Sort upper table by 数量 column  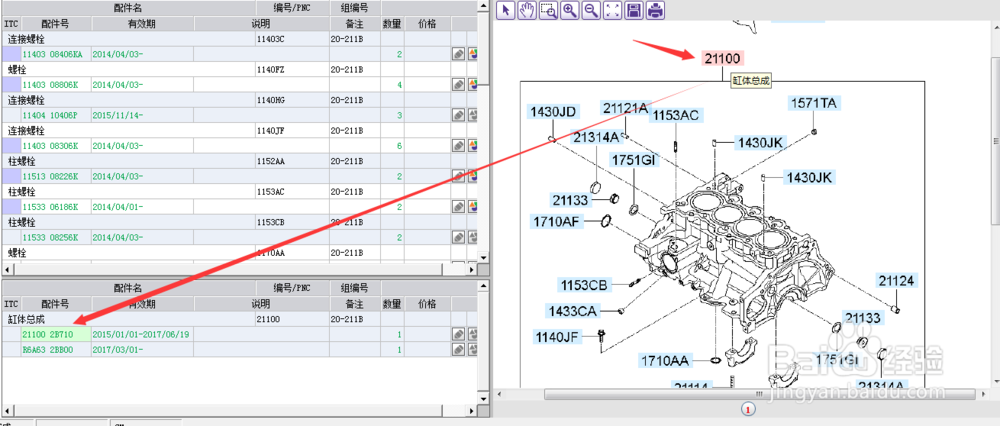pyautogui.click(x=392, y=24)
